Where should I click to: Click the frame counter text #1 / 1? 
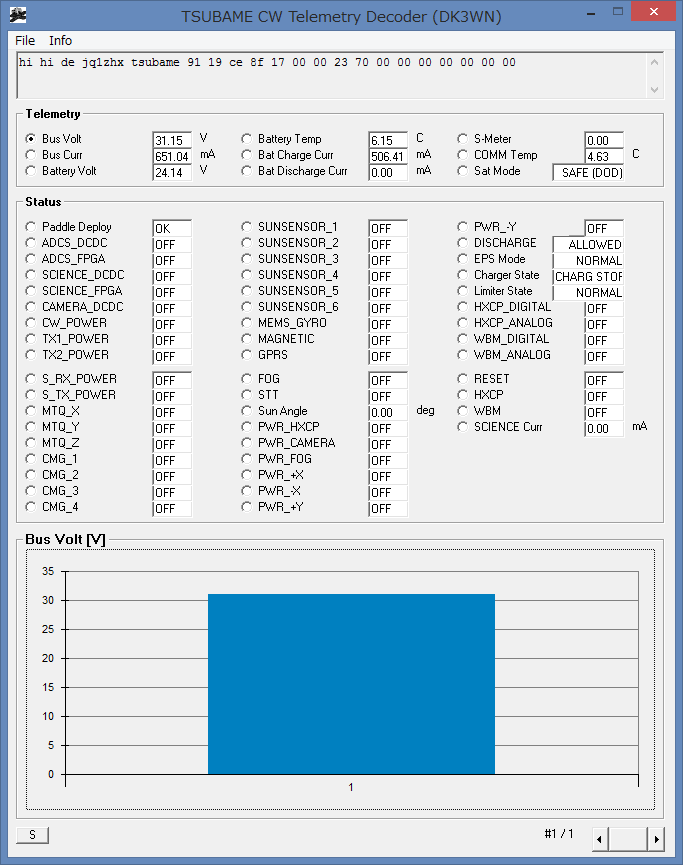pyautogui.click(x=559, y=834)
